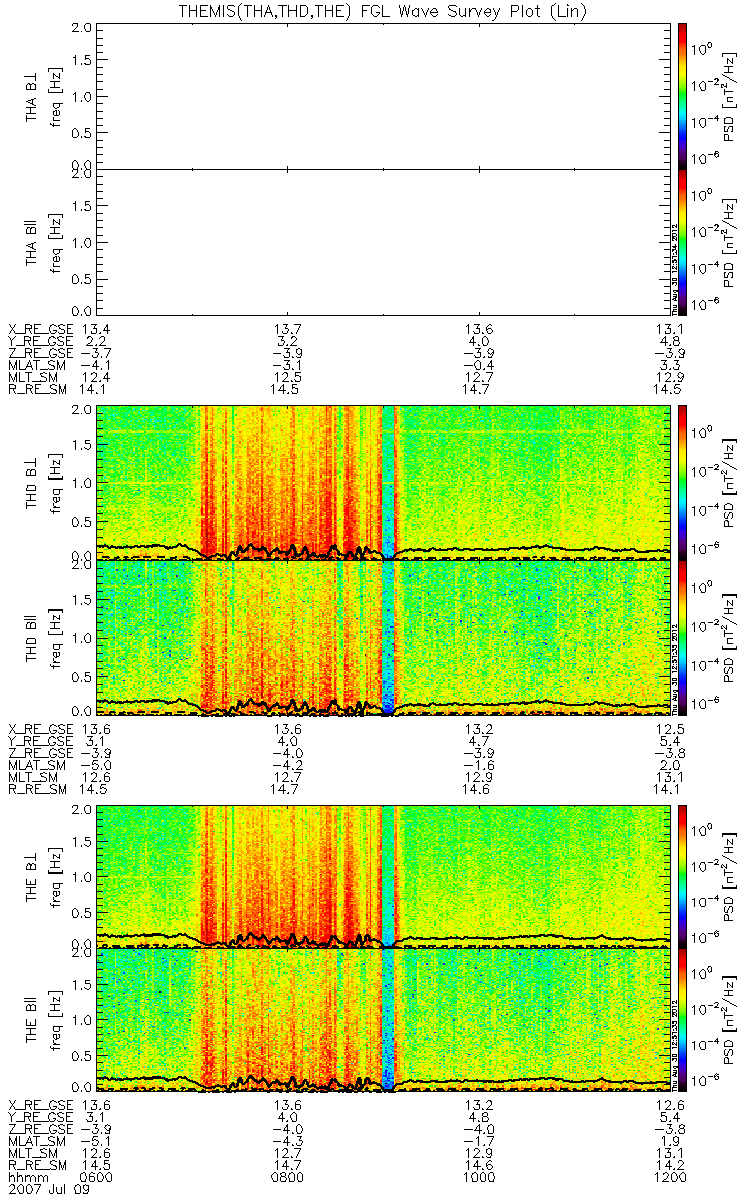Screen dimensions: 750x1200
Task: Click MLAT_SM value -0.4 under THA panels
Action: pos(481,364)
